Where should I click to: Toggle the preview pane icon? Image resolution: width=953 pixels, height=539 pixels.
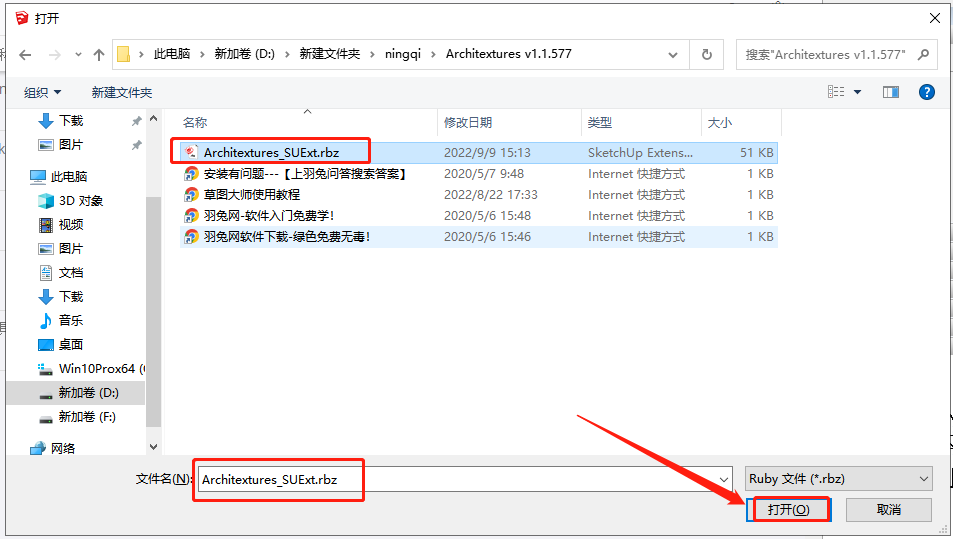(x=890, y=92)
